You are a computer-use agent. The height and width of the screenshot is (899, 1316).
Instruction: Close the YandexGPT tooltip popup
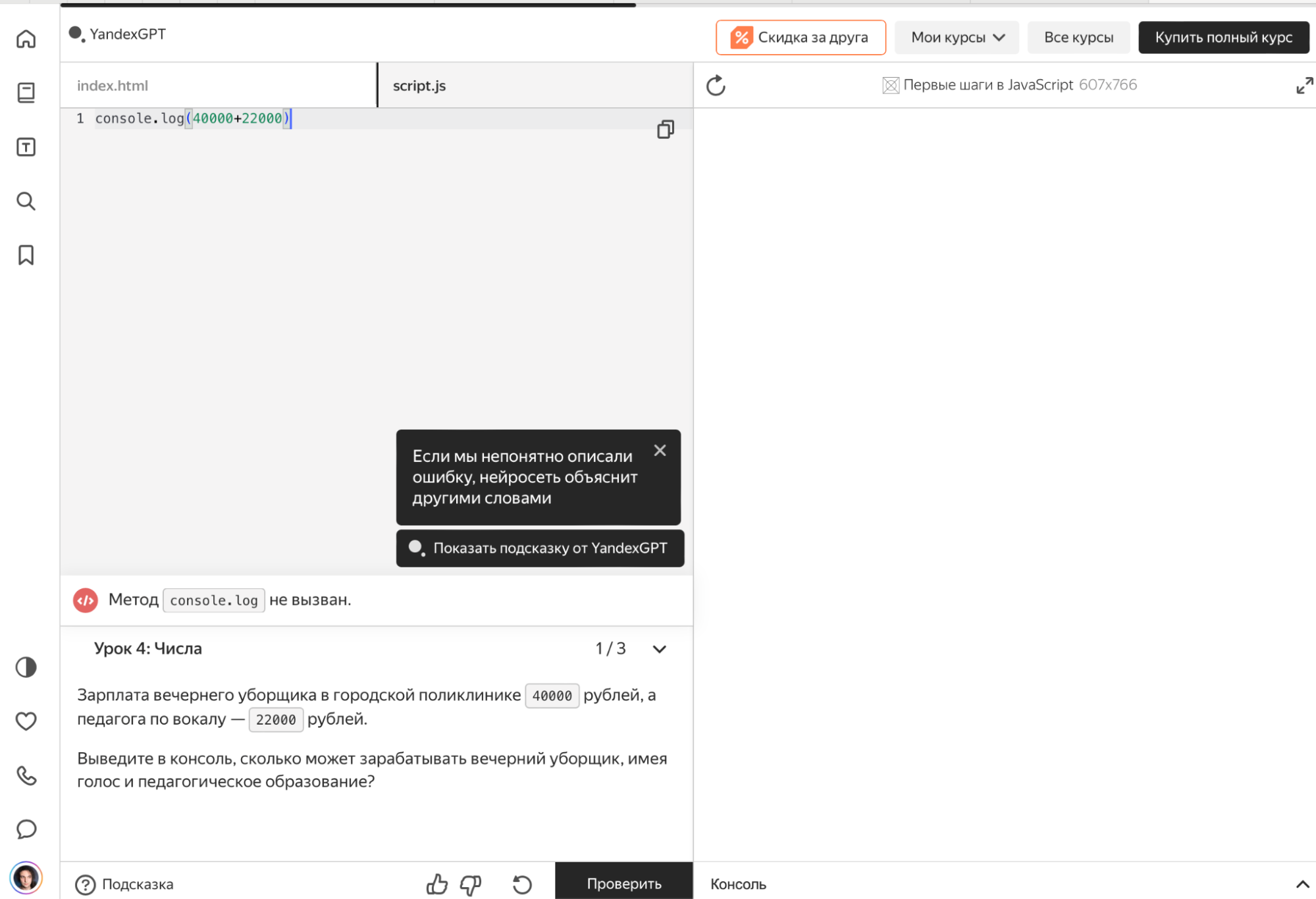tap(660, 450)
